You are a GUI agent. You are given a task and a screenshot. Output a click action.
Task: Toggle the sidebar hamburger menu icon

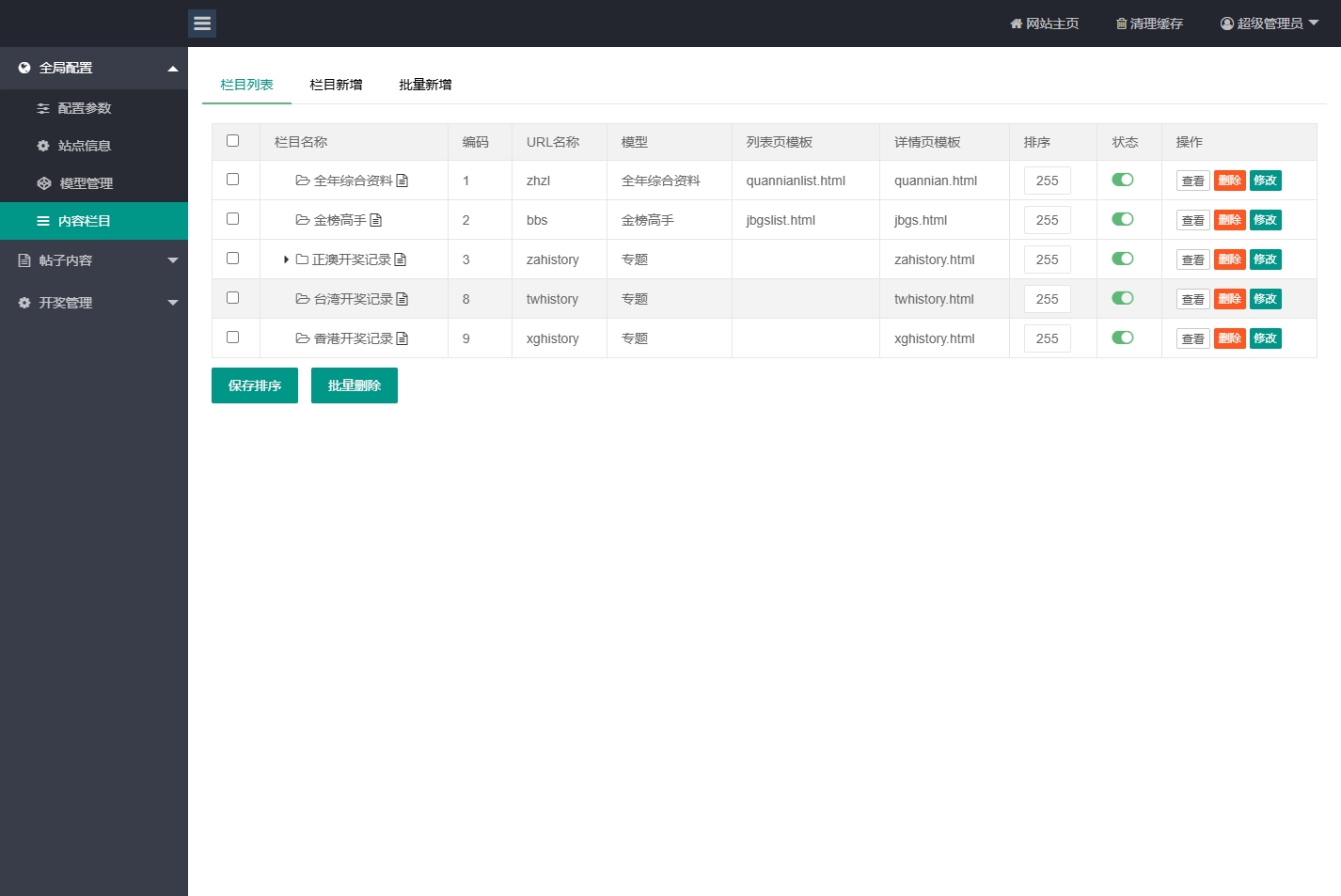tap(202, 24)
